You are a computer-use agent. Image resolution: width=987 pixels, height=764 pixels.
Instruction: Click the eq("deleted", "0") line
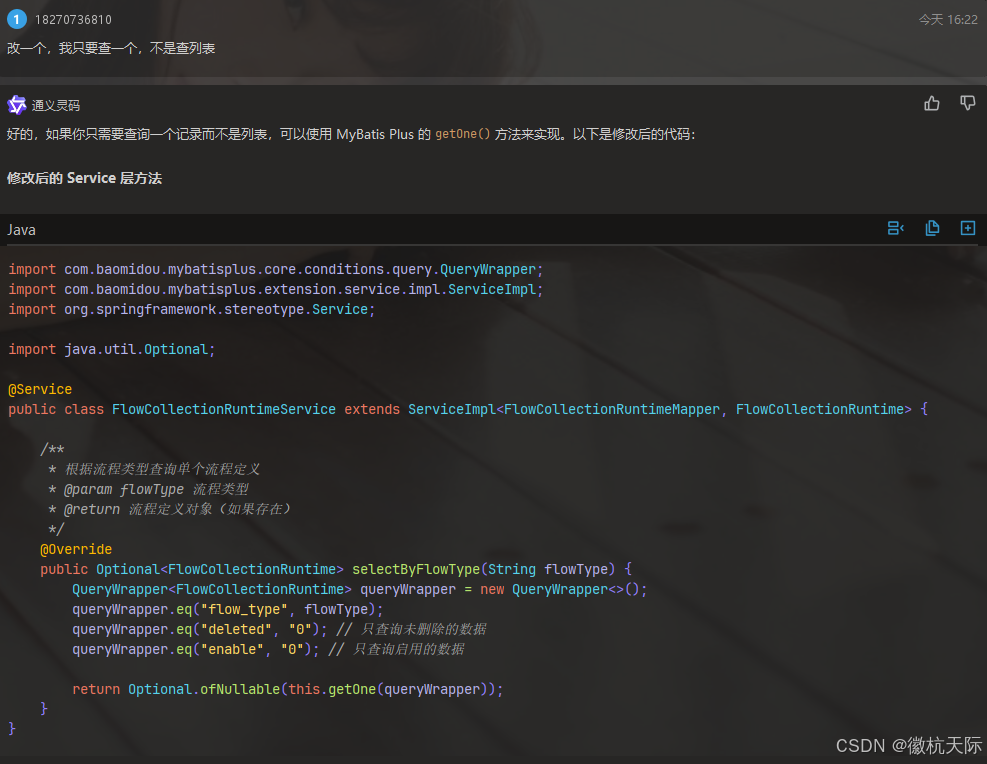point(279,629)
